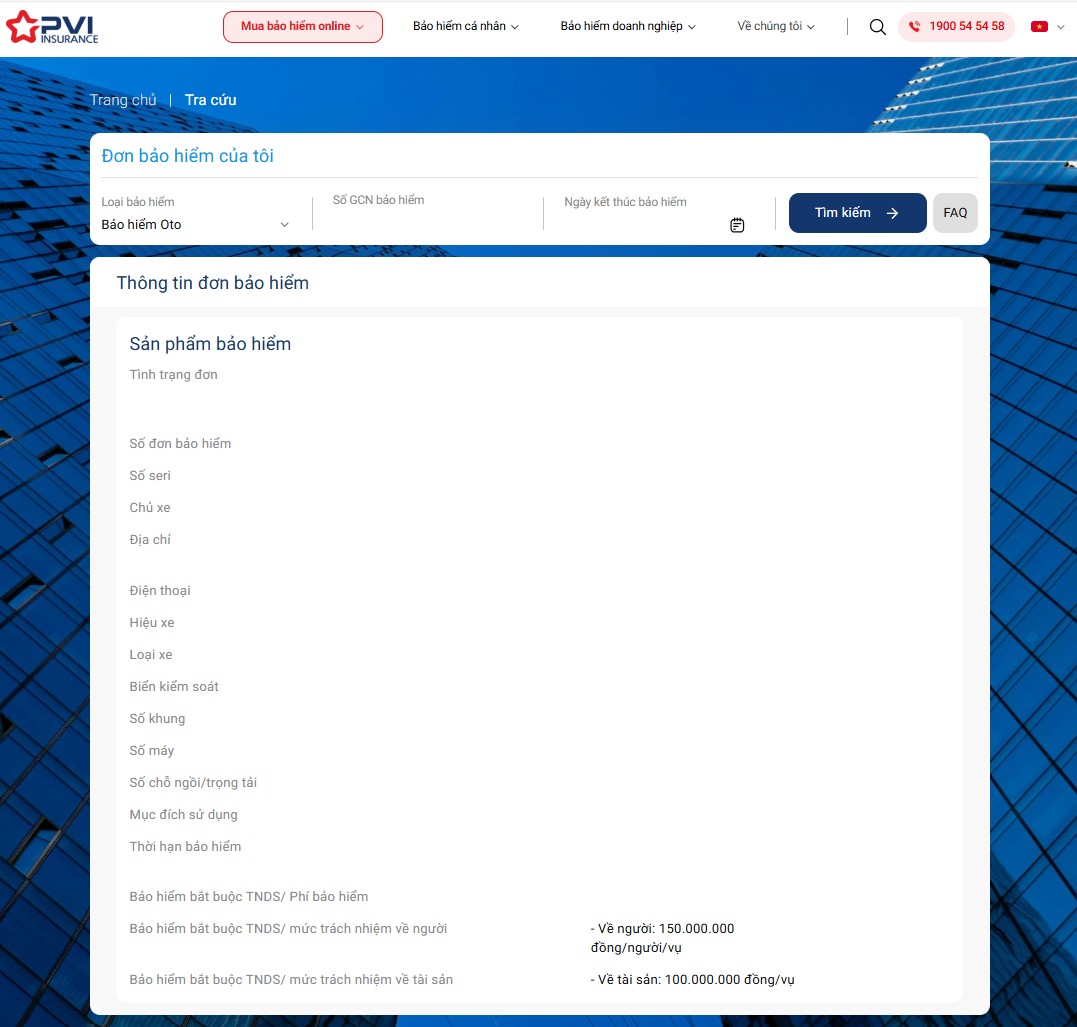Viewport: 1077px width, 1027px height.
Task: Click the Thông tin đơn bảo hiểm heading
Action: pyautogui.click(x=212, y=283)
